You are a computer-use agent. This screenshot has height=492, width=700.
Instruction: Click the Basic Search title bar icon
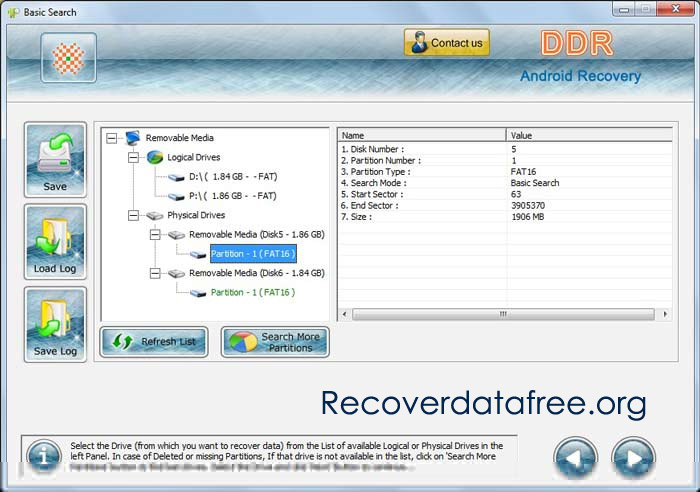13,13
